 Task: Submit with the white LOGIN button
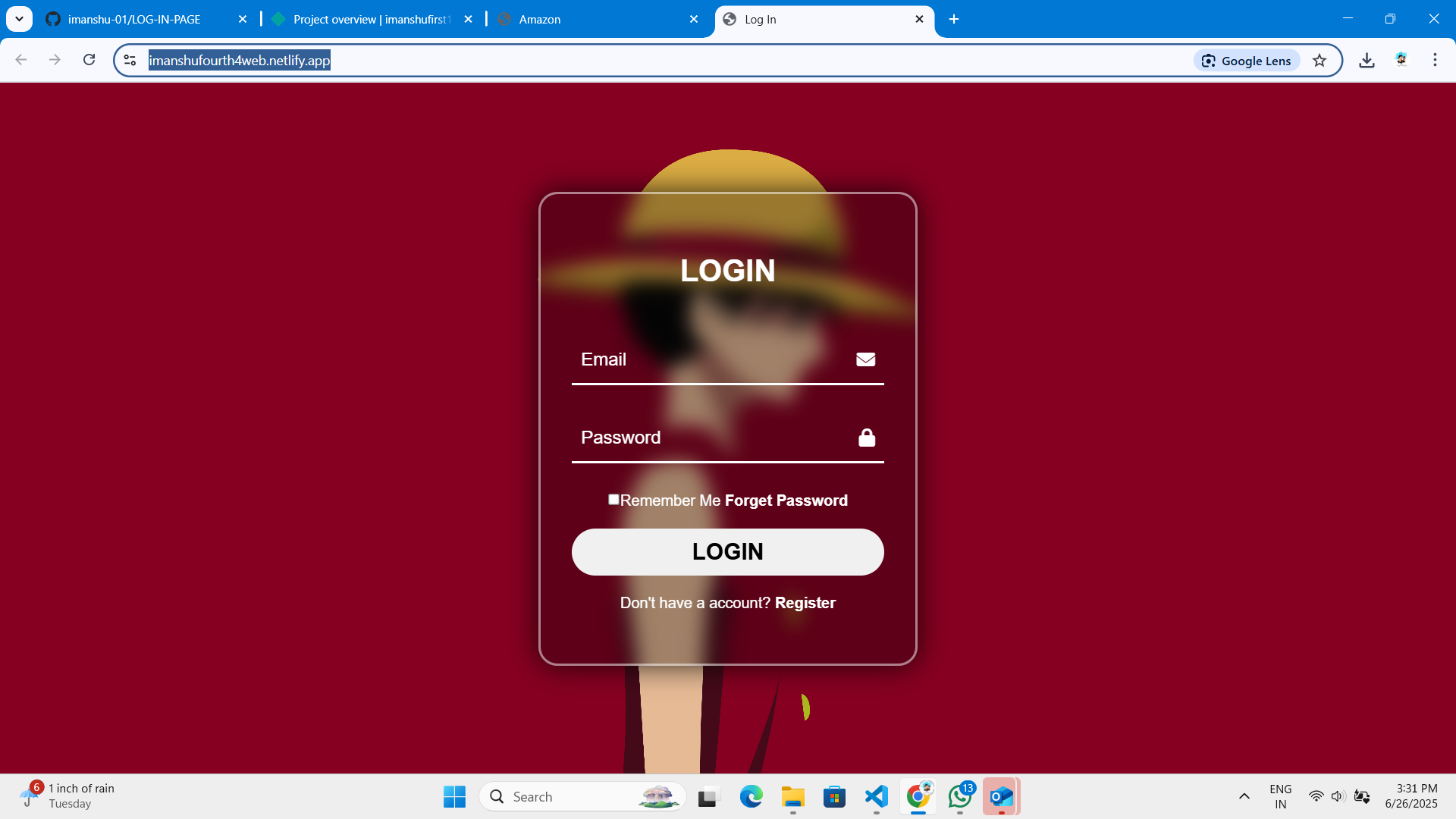pos(727,552)
